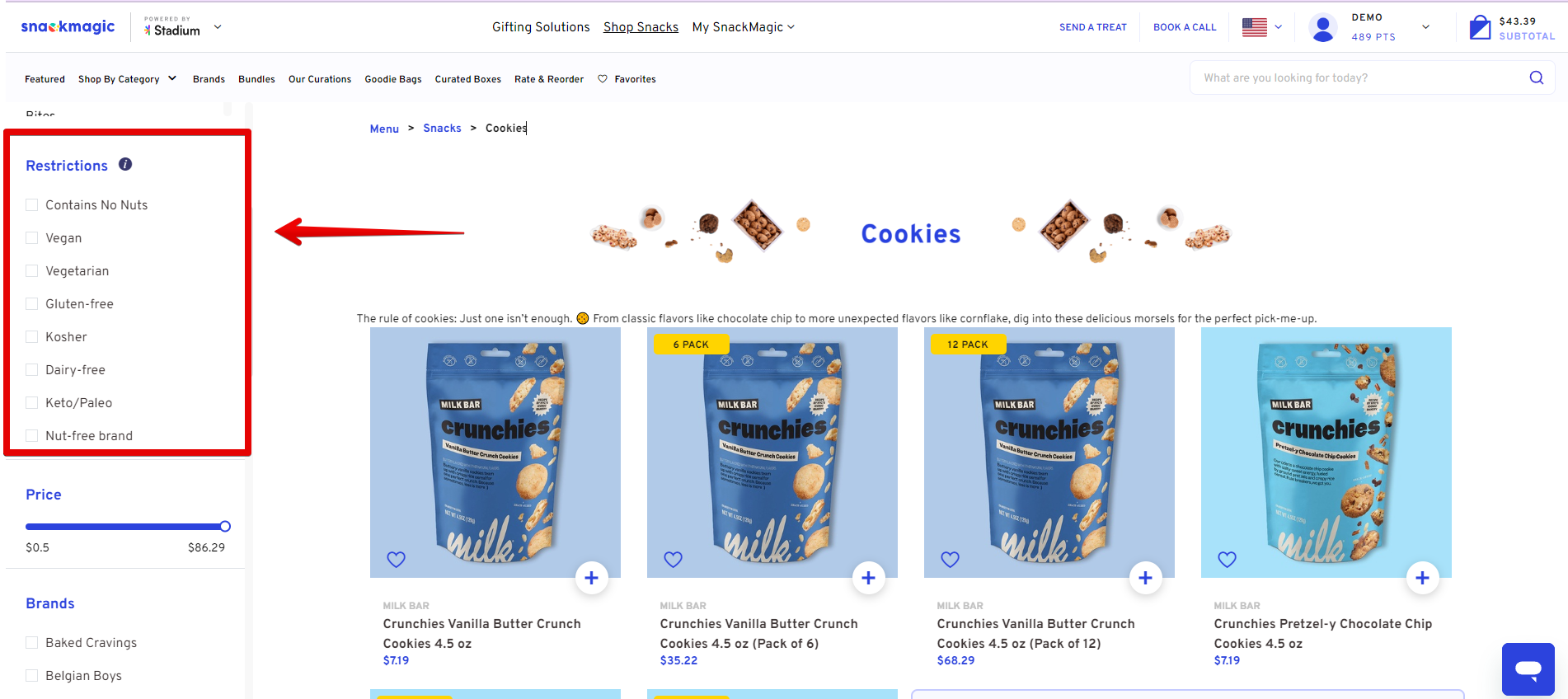Click the user profile avatar icon
This screenshot has width=1568, height=699.
point(1323,27)
